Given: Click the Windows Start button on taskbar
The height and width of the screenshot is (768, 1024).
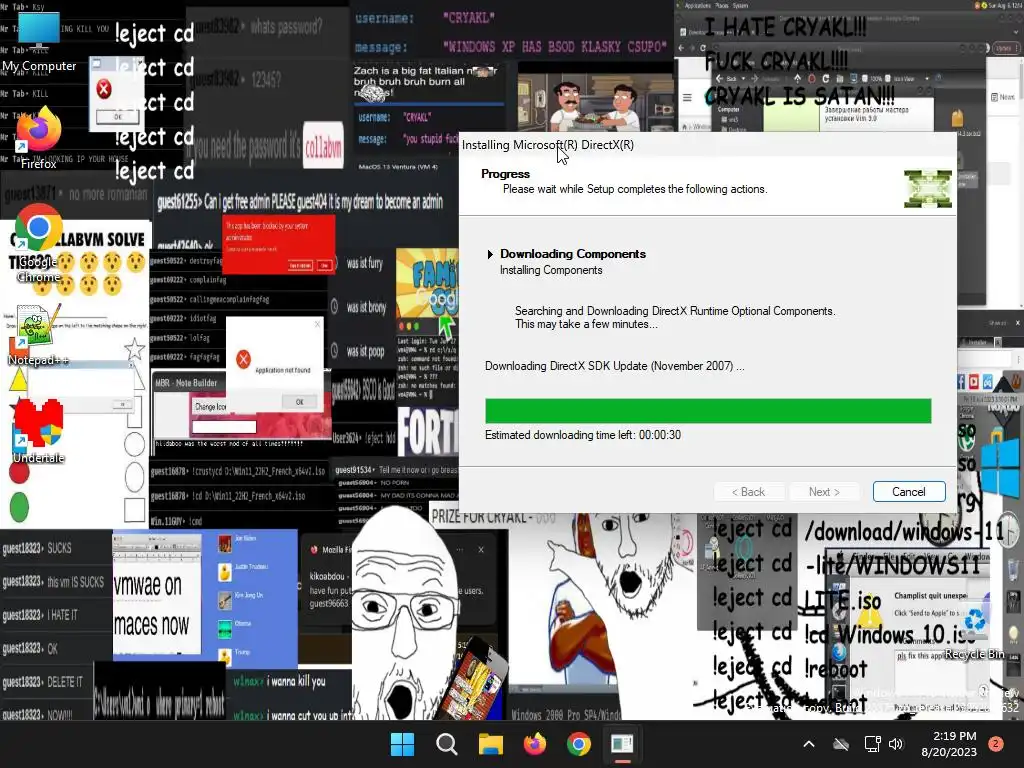Looking at the screenshot, I should [402, 744].
